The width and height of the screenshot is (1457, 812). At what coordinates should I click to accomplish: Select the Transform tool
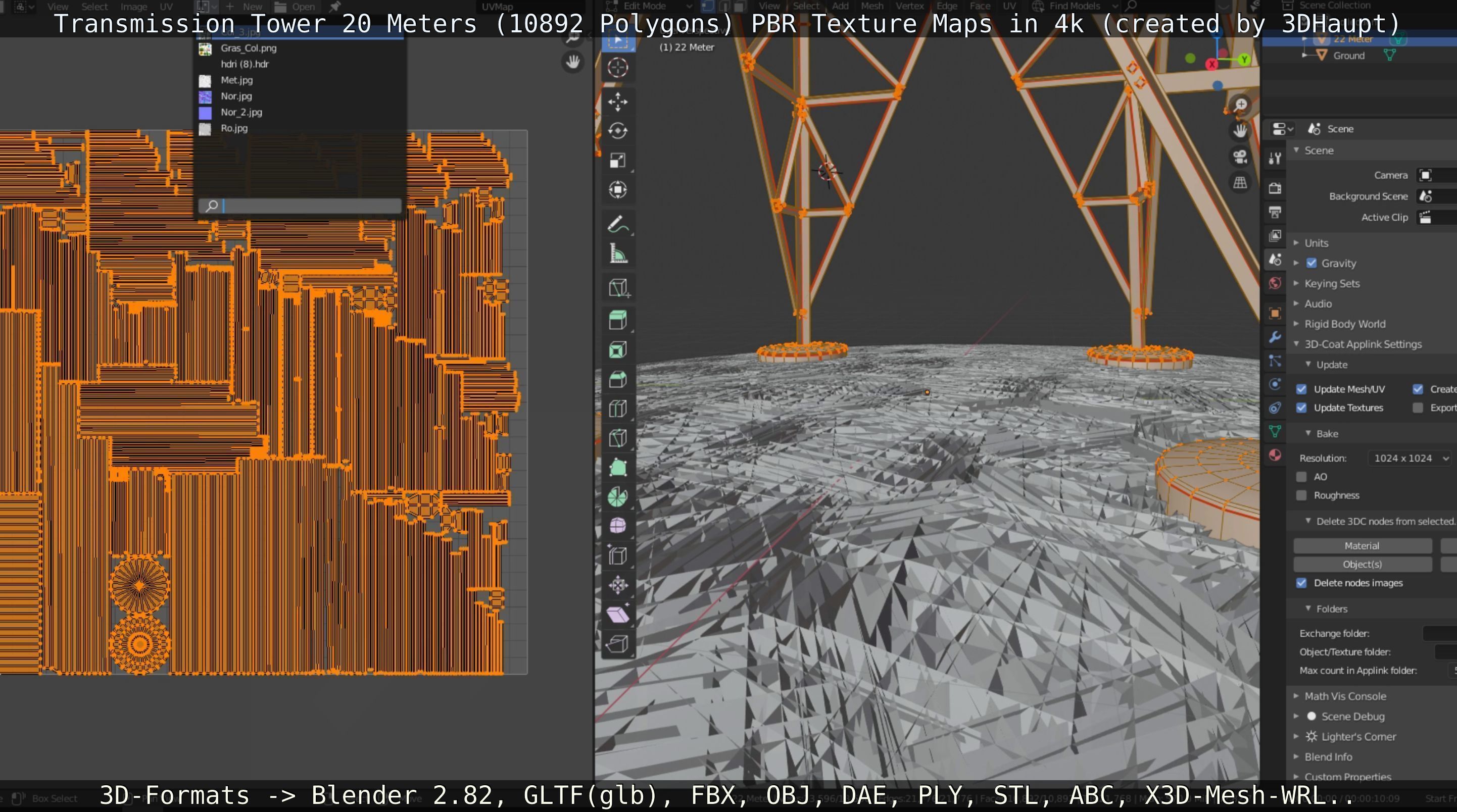pos(617,189)
